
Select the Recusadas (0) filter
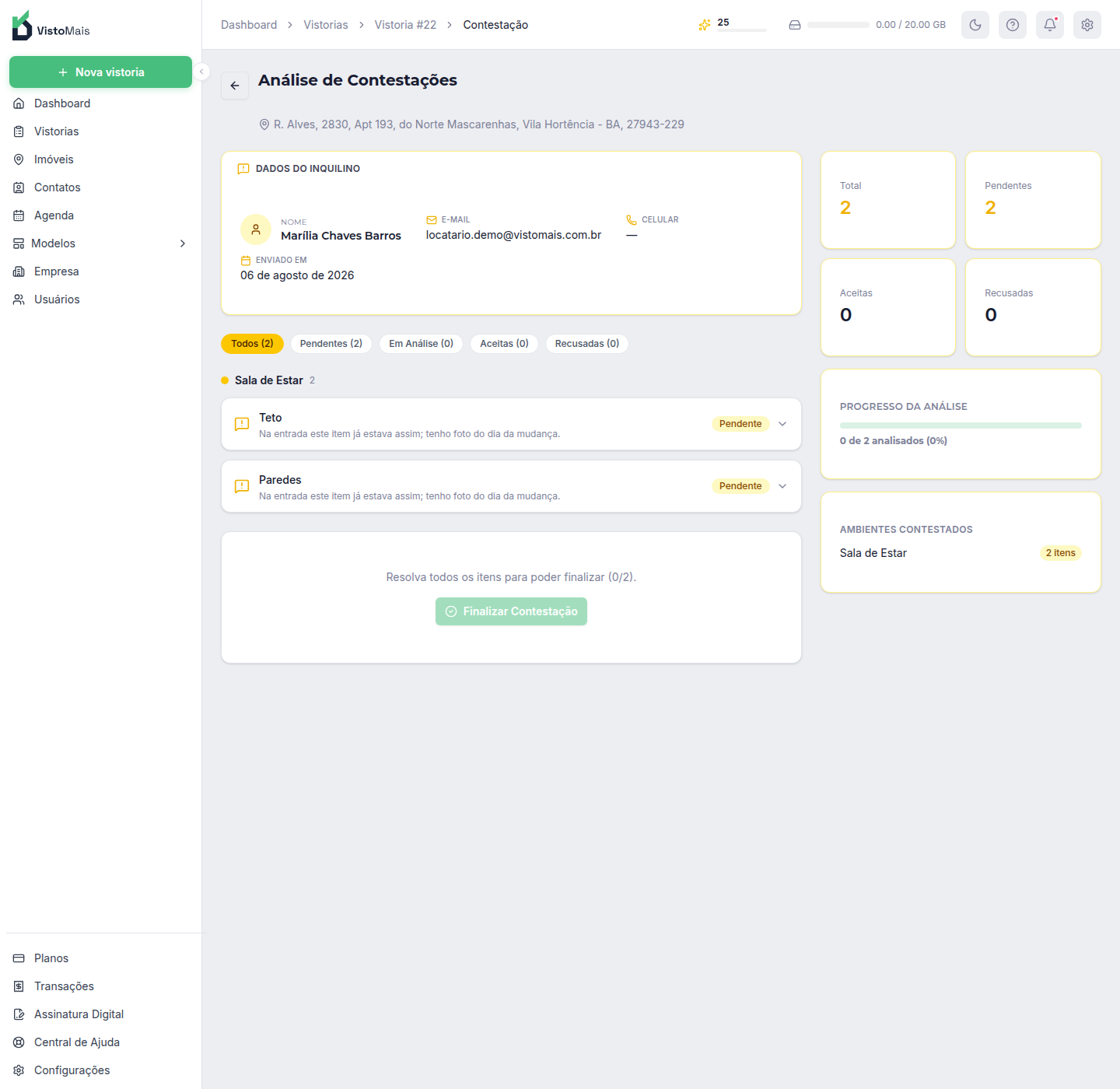click(x=587, y=344)
